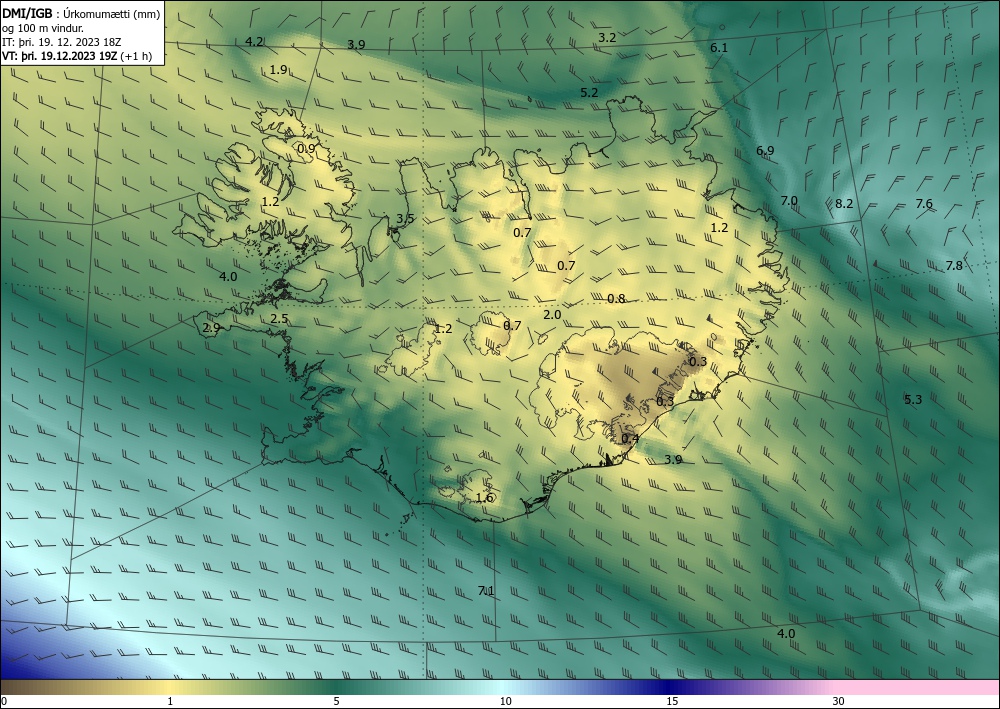Select the 0.9 value in the Westfjords
1000x709 pixels.
click(306, 149)
